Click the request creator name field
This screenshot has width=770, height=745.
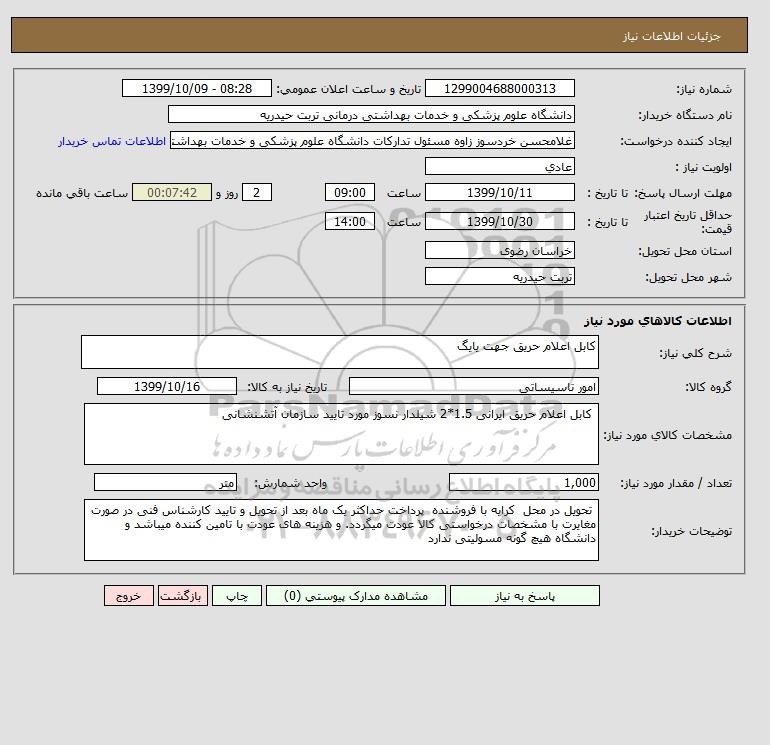372,140
